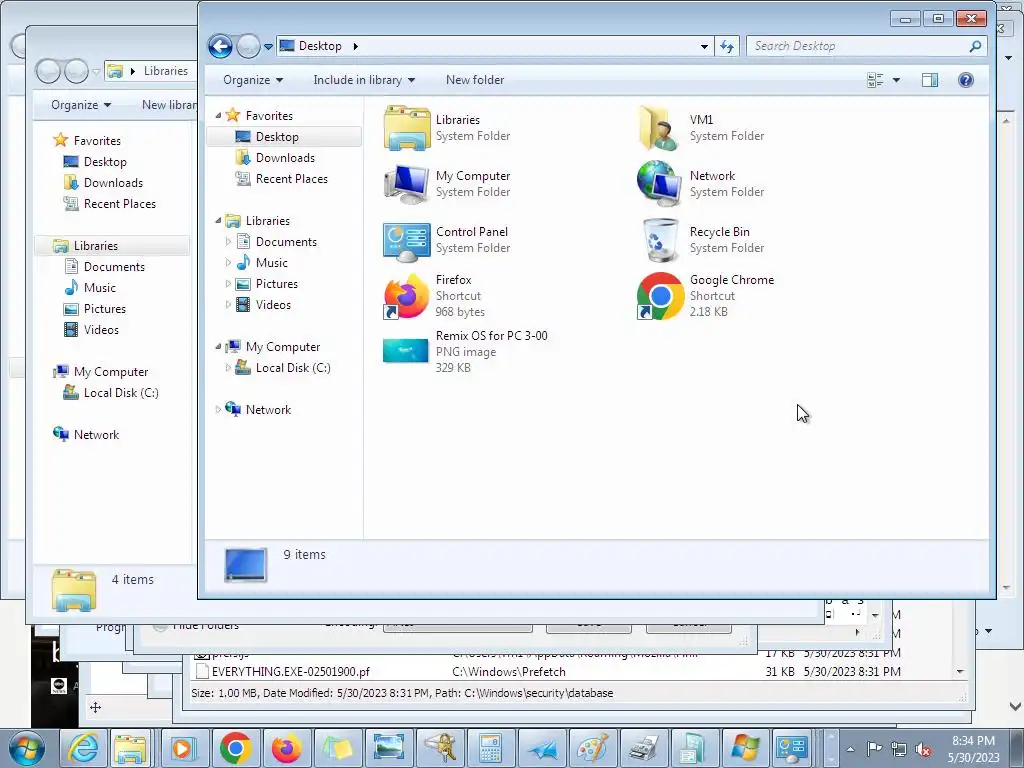Expand Videos library in Desktop window tree
Viewport: 1024px width, 768px height.
(228, 304)
